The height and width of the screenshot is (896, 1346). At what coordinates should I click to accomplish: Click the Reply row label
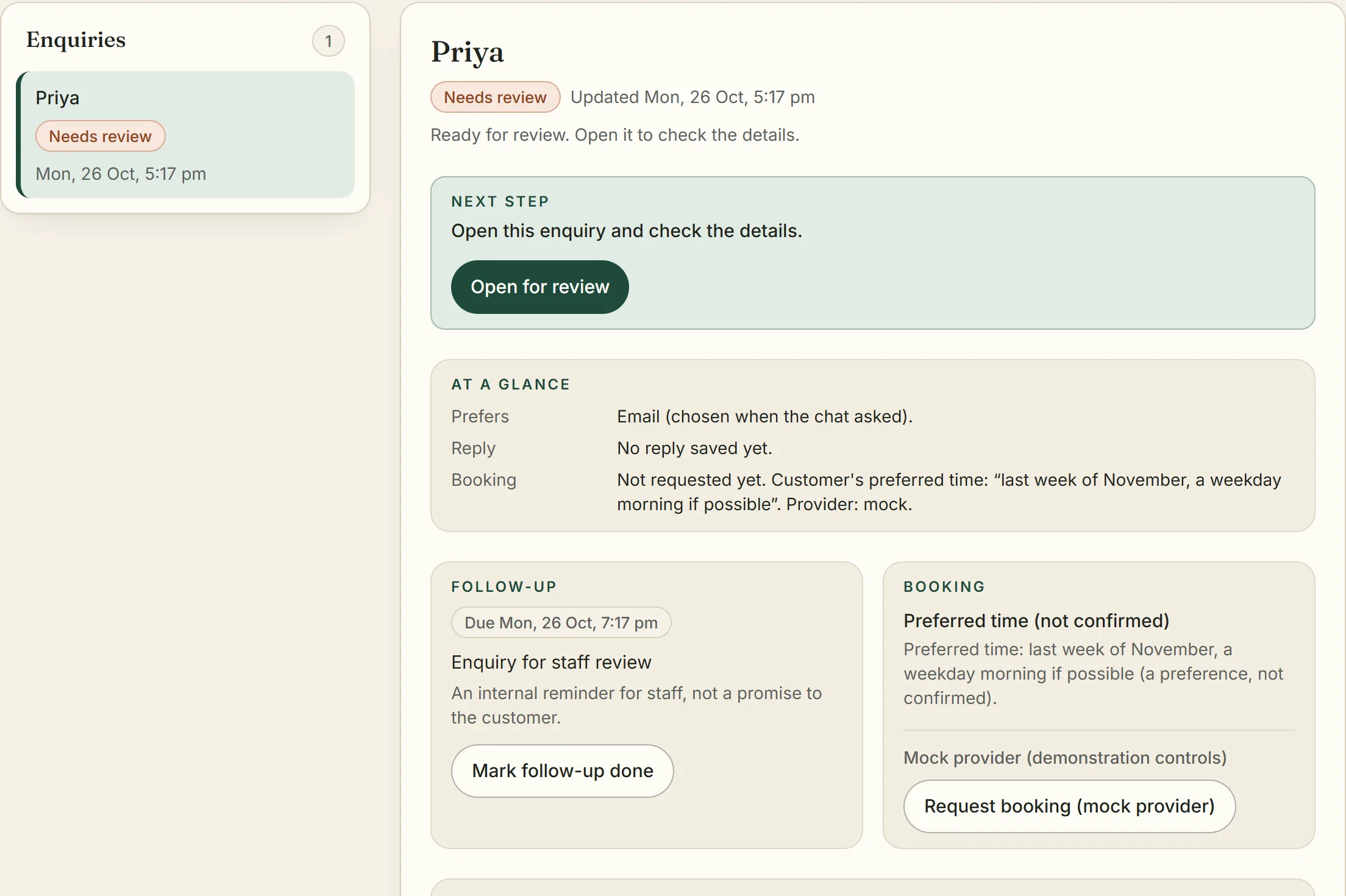point(474,448)
